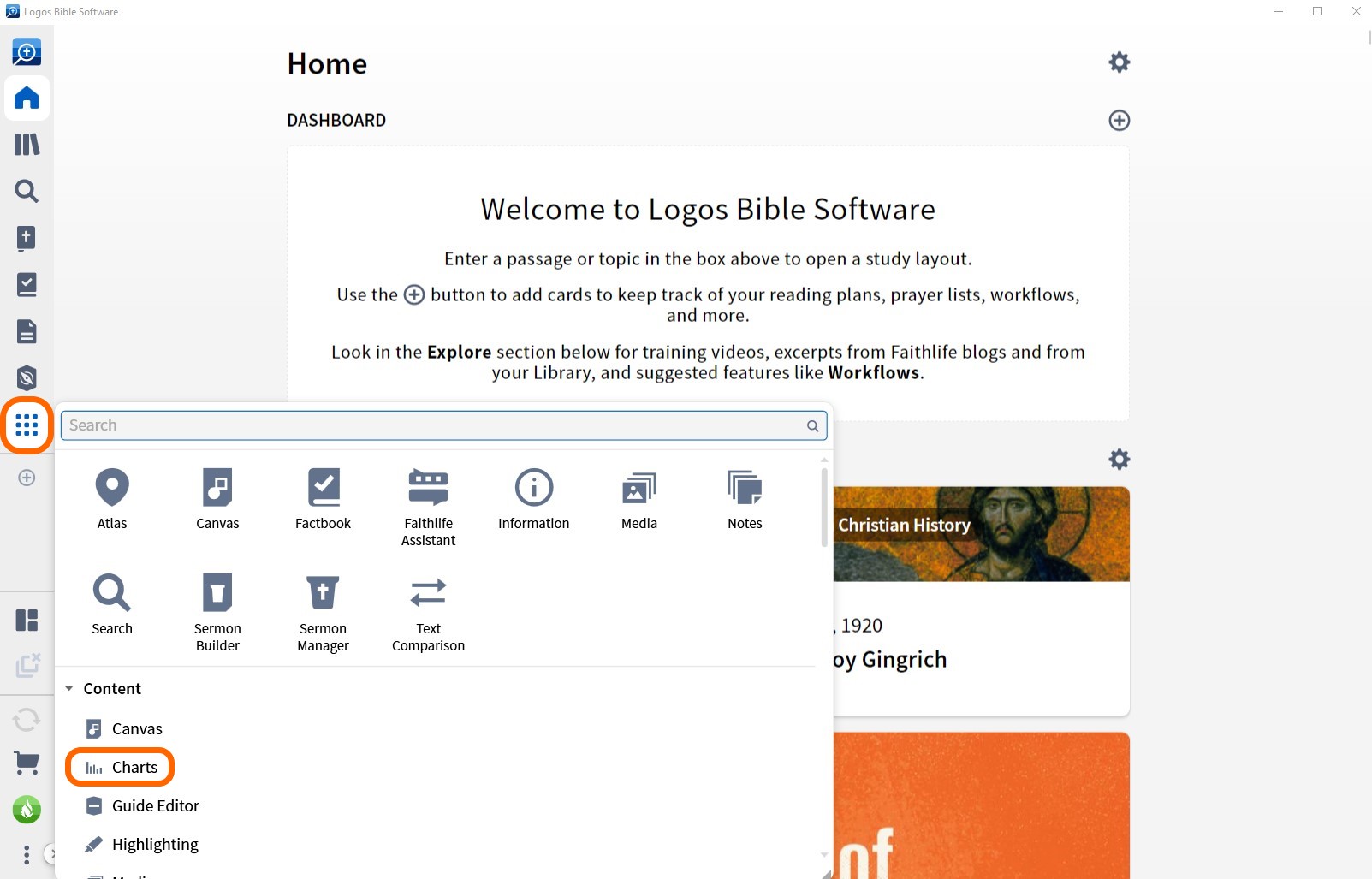Add shortcut with sidebar plus icon
This screenshot has width=1372, height=879.
(27, 478)
